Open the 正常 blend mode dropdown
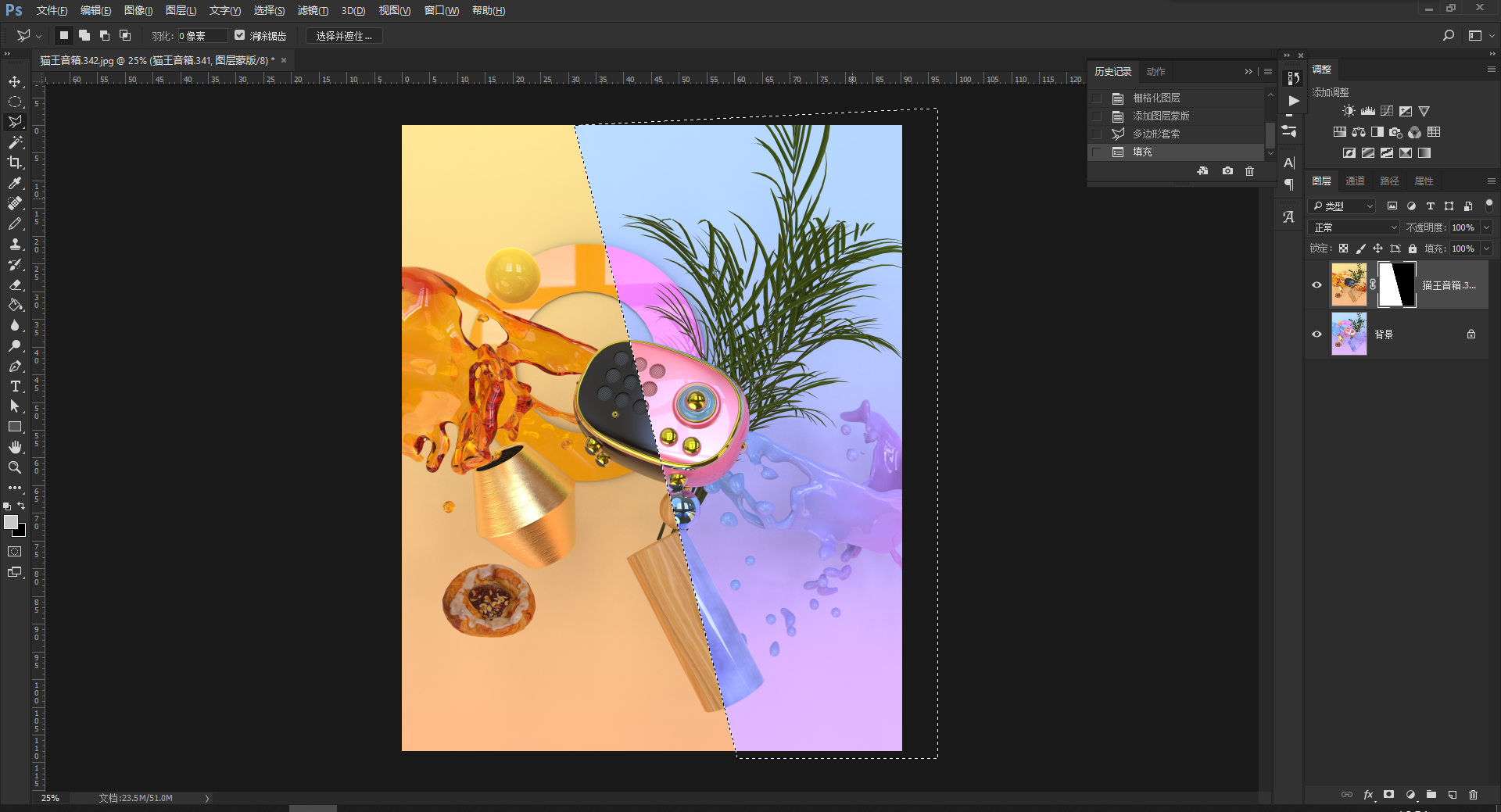Image resolution: width=1501 pixels, height=812 pixels. coord(1353,227)
